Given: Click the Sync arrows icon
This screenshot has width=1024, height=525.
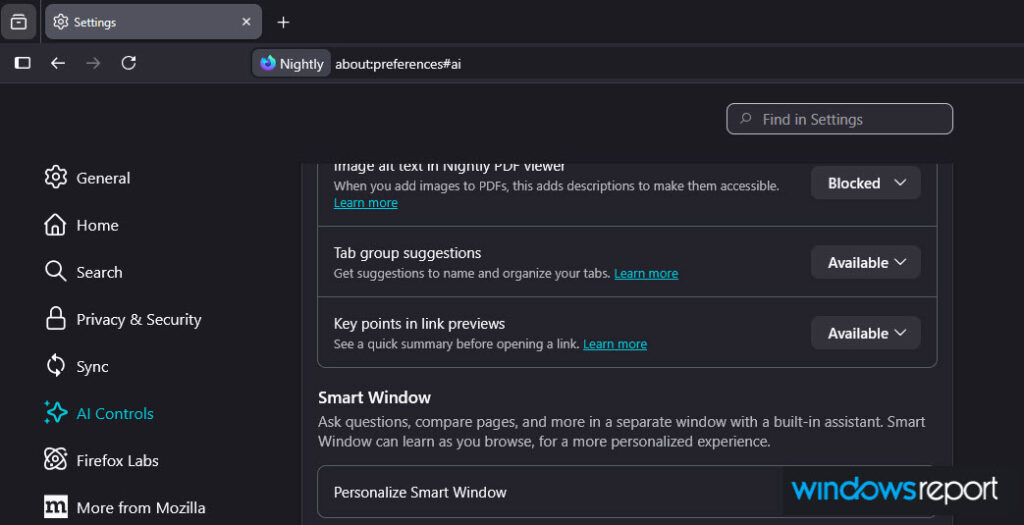Looking at the screenshot, I should click(56, 366).
